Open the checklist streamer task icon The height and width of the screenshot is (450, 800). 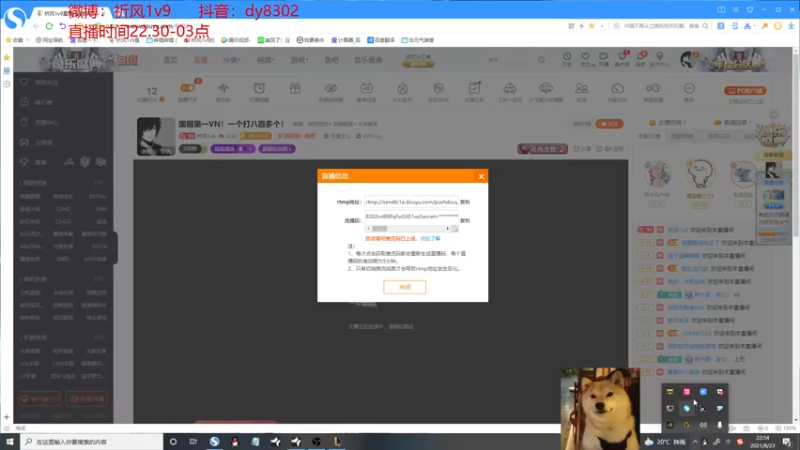coord(474,88)
